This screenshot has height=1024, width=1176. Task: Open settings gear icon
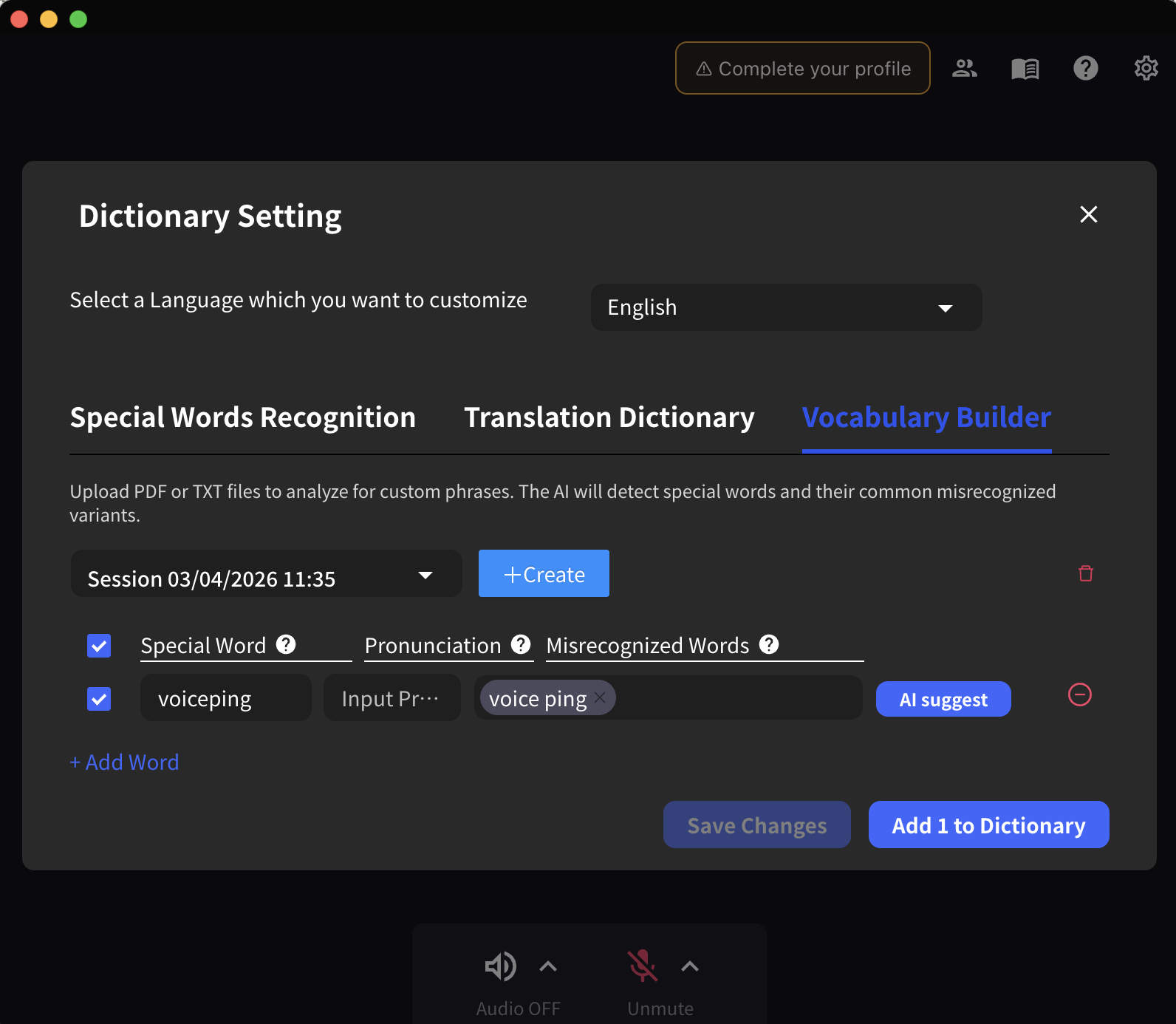click(1146, 68)
